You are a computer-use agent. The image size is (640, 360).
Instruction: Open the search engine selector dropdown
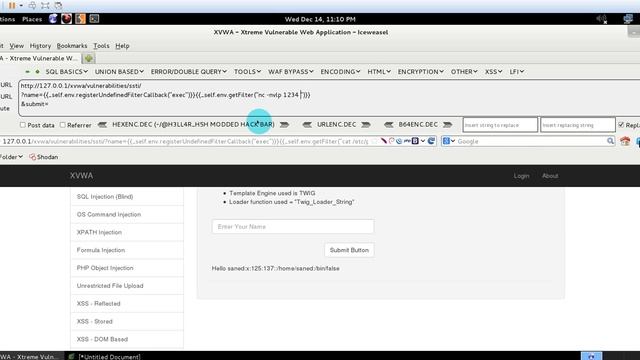click(x=449, y=141)
